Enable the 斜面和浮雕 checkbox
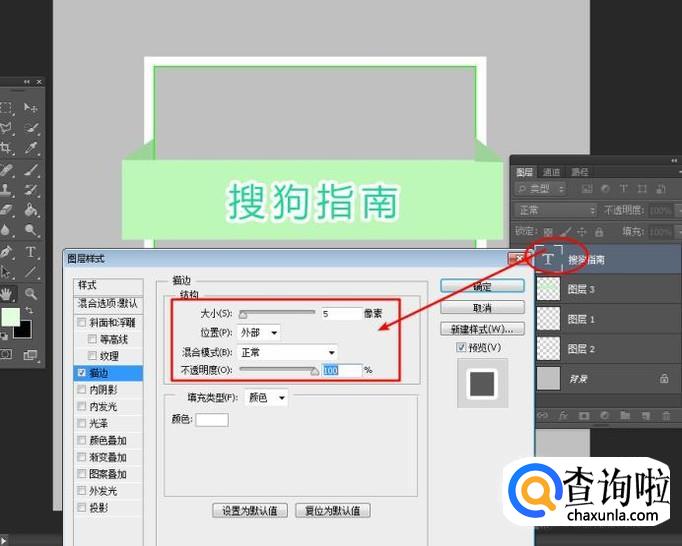The height and width of the screenshot is (546, 682). 81,322
